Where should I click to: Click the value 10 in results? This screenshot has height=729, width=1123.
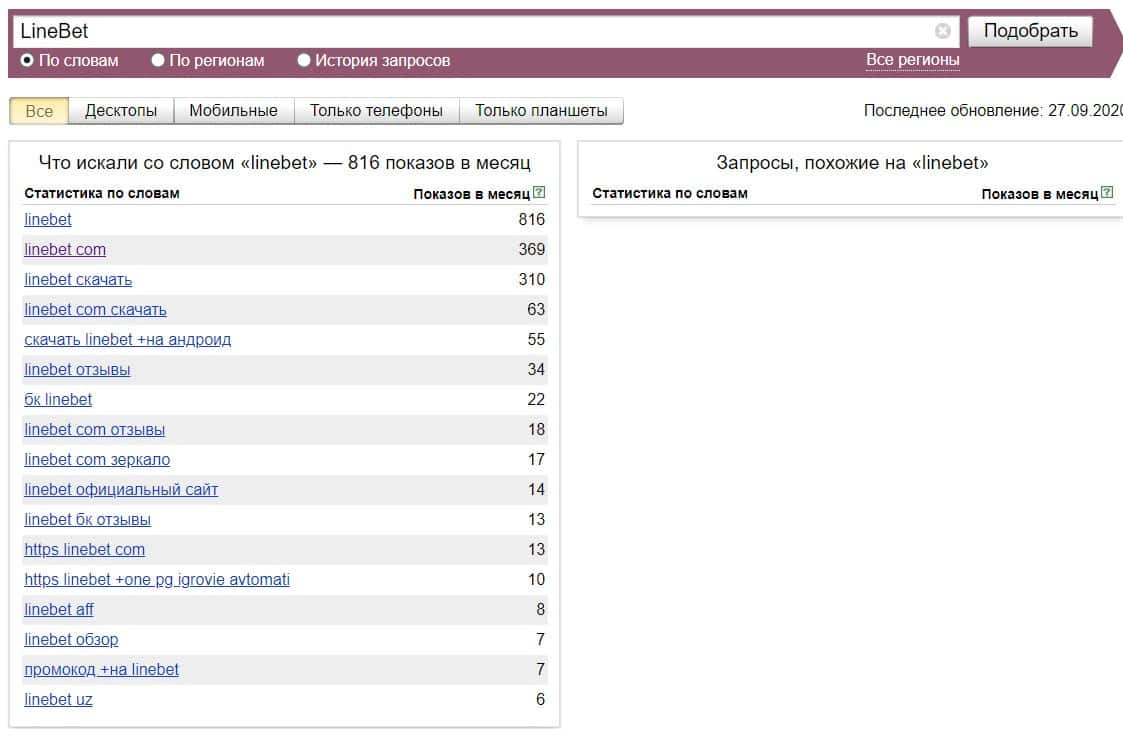pos(536,580)
